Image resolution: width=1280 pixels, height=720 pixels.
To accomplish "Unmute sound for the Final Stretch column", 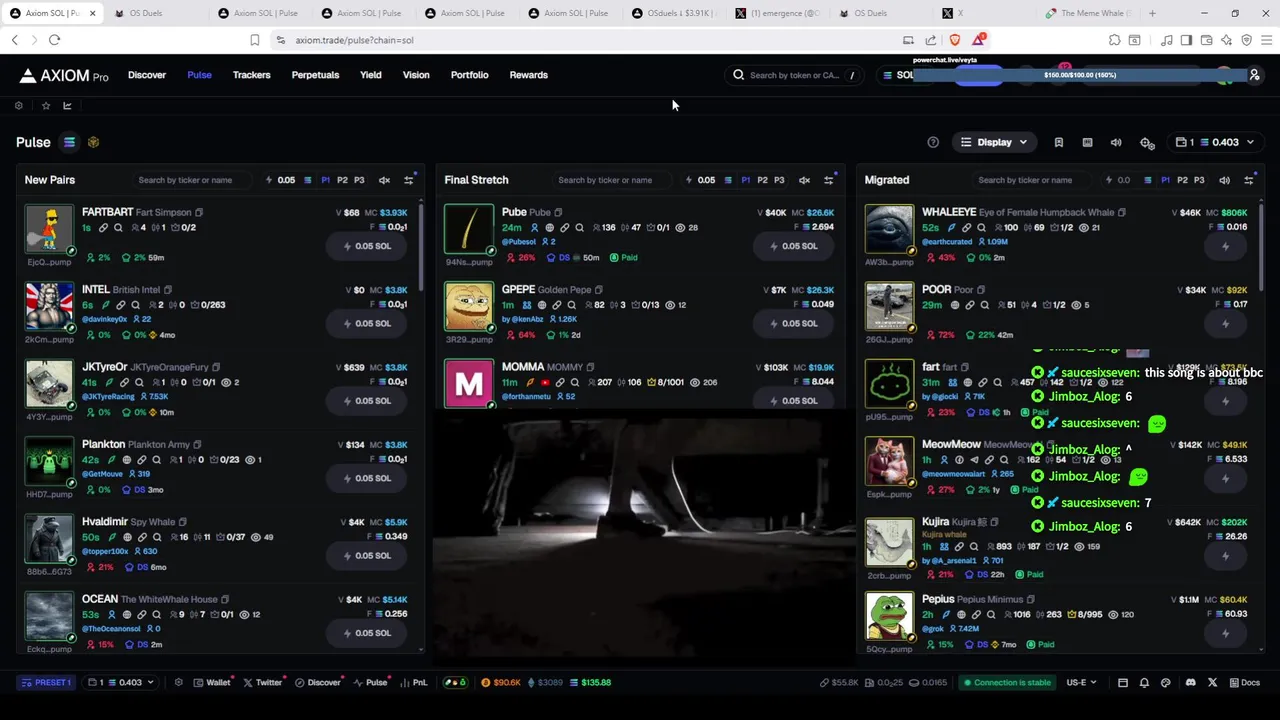I will [804, 180].
